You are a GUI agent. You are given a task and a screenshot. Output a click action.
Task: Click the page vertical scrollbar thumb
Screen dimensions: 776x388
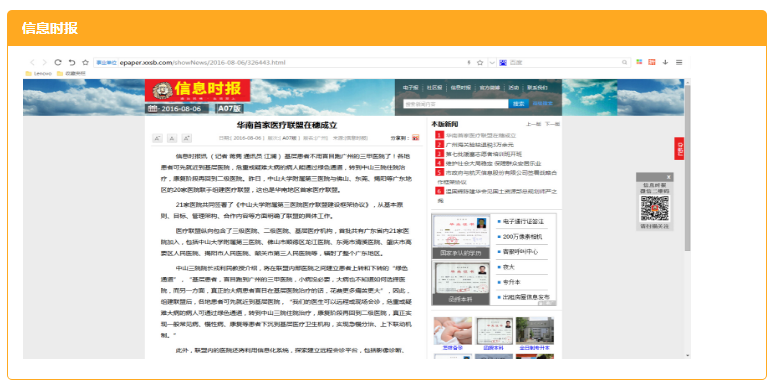687,168
